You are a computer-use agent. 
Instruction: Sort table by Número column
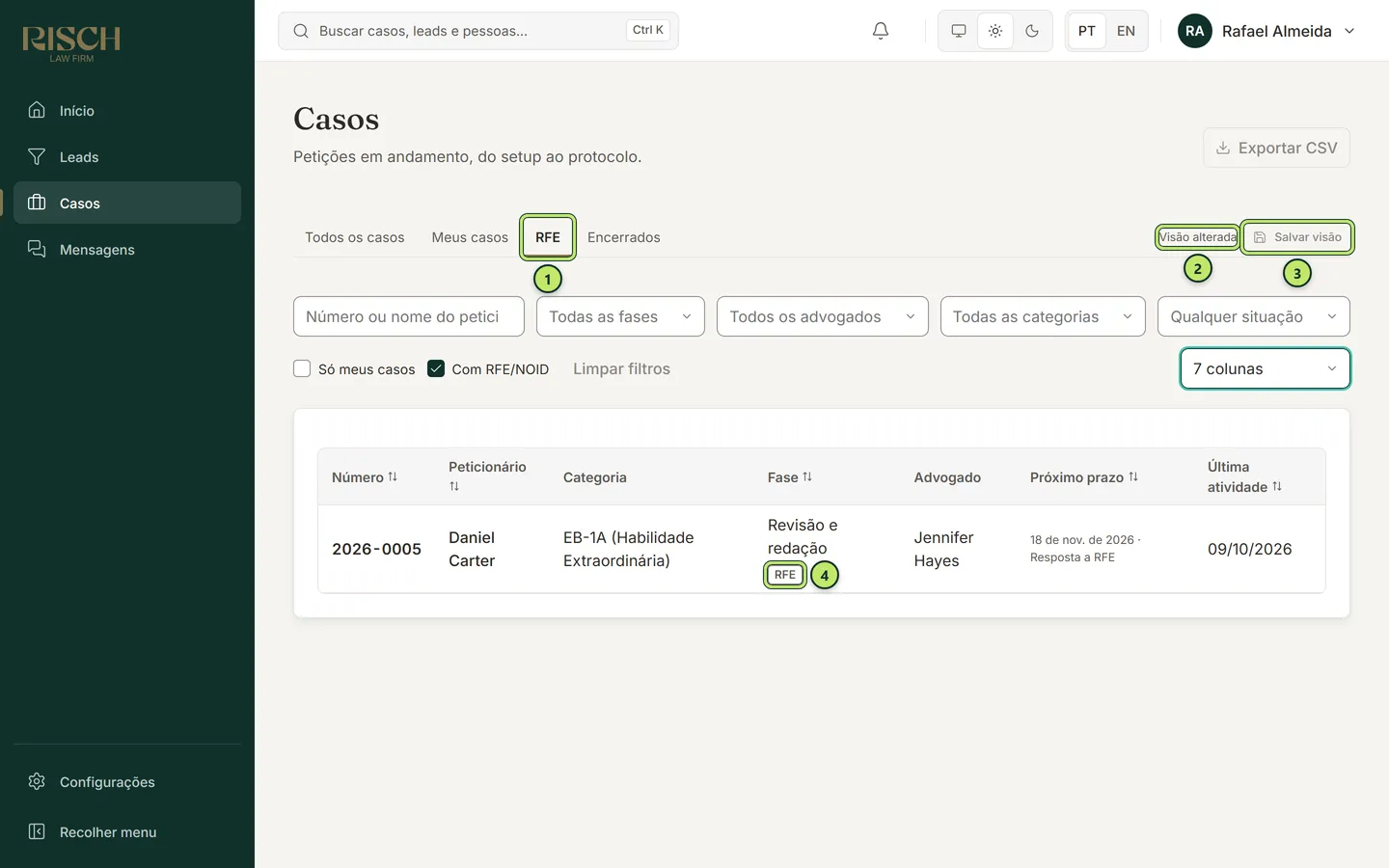(x=365, y=477)
